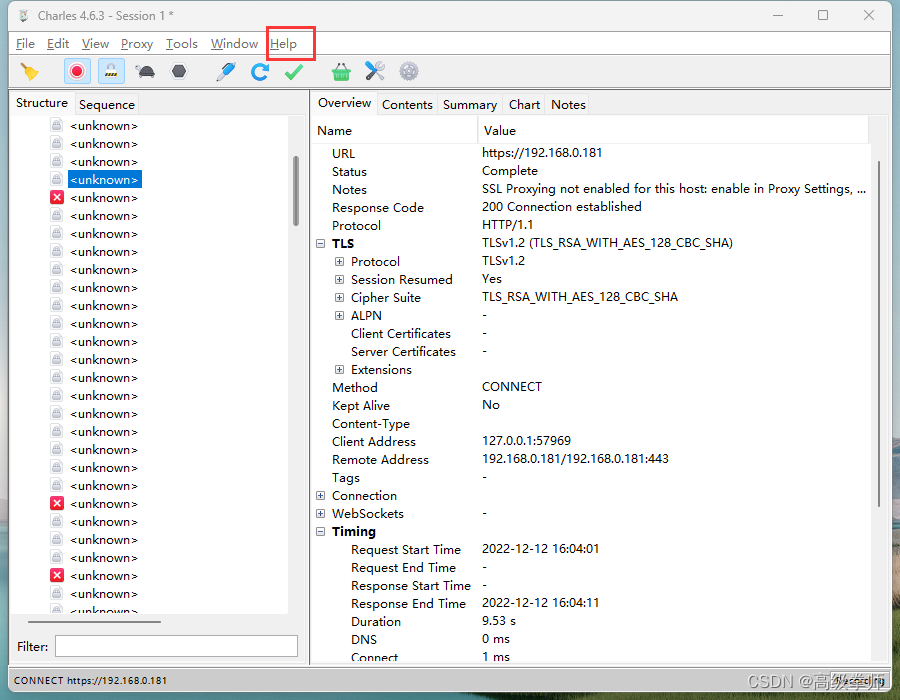
Task: Click into the Filter input field
Action: point(176,646)
